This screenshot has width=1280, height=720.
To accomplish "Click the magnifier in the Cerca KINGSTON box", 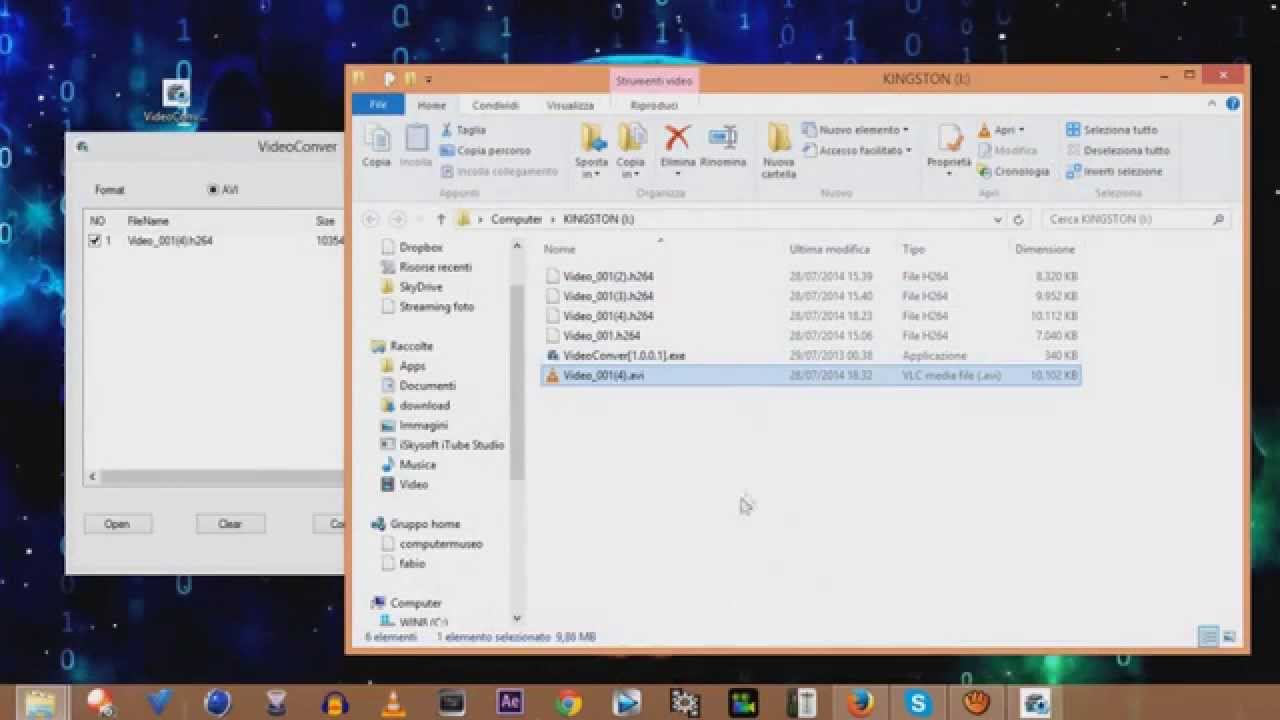I will coord(1218,219).
